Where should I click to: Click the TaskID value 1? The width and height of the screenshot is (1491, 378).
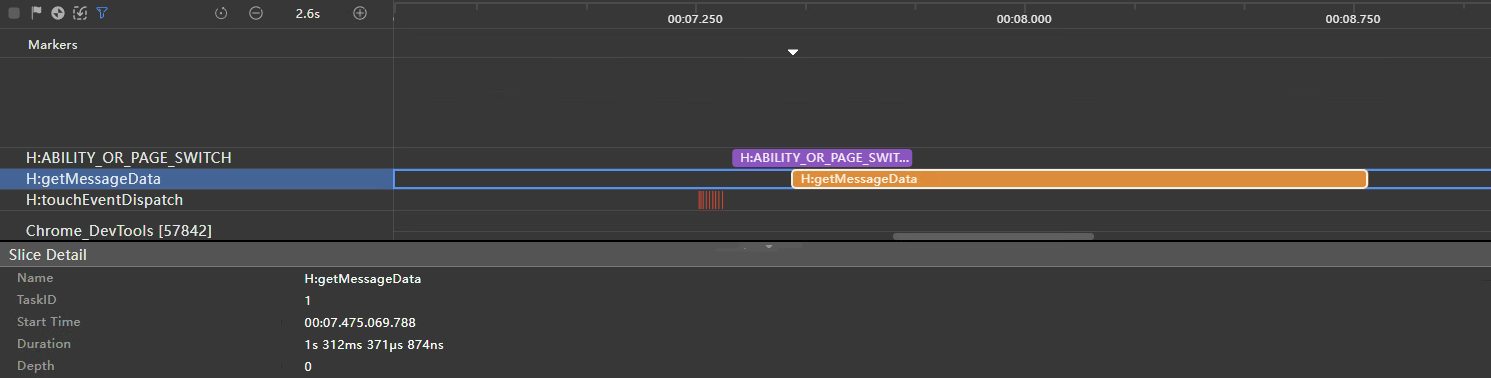(x=308, y=301)
